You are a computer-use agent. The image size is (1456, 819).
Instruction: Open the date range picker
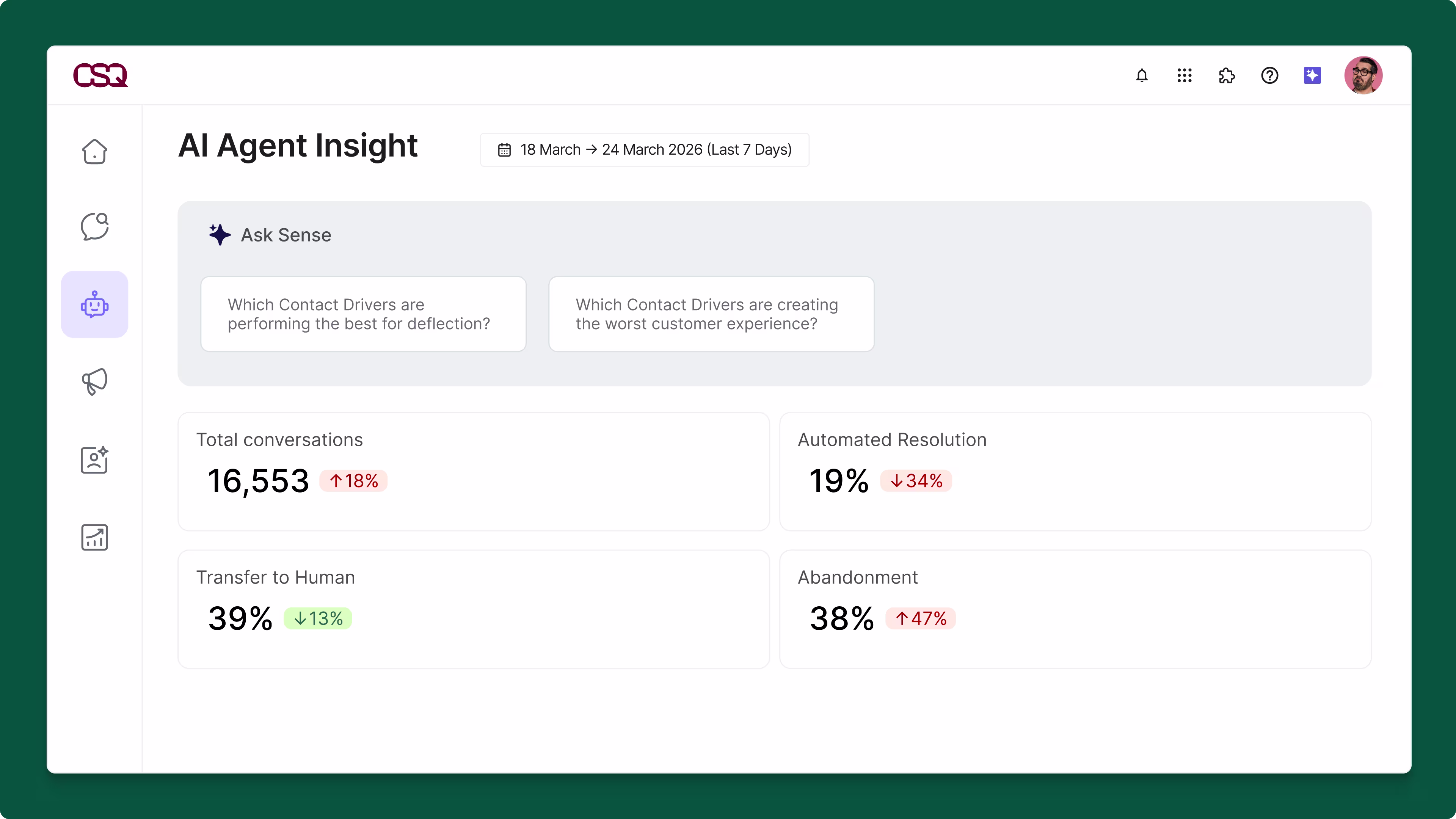pos(644,149)
